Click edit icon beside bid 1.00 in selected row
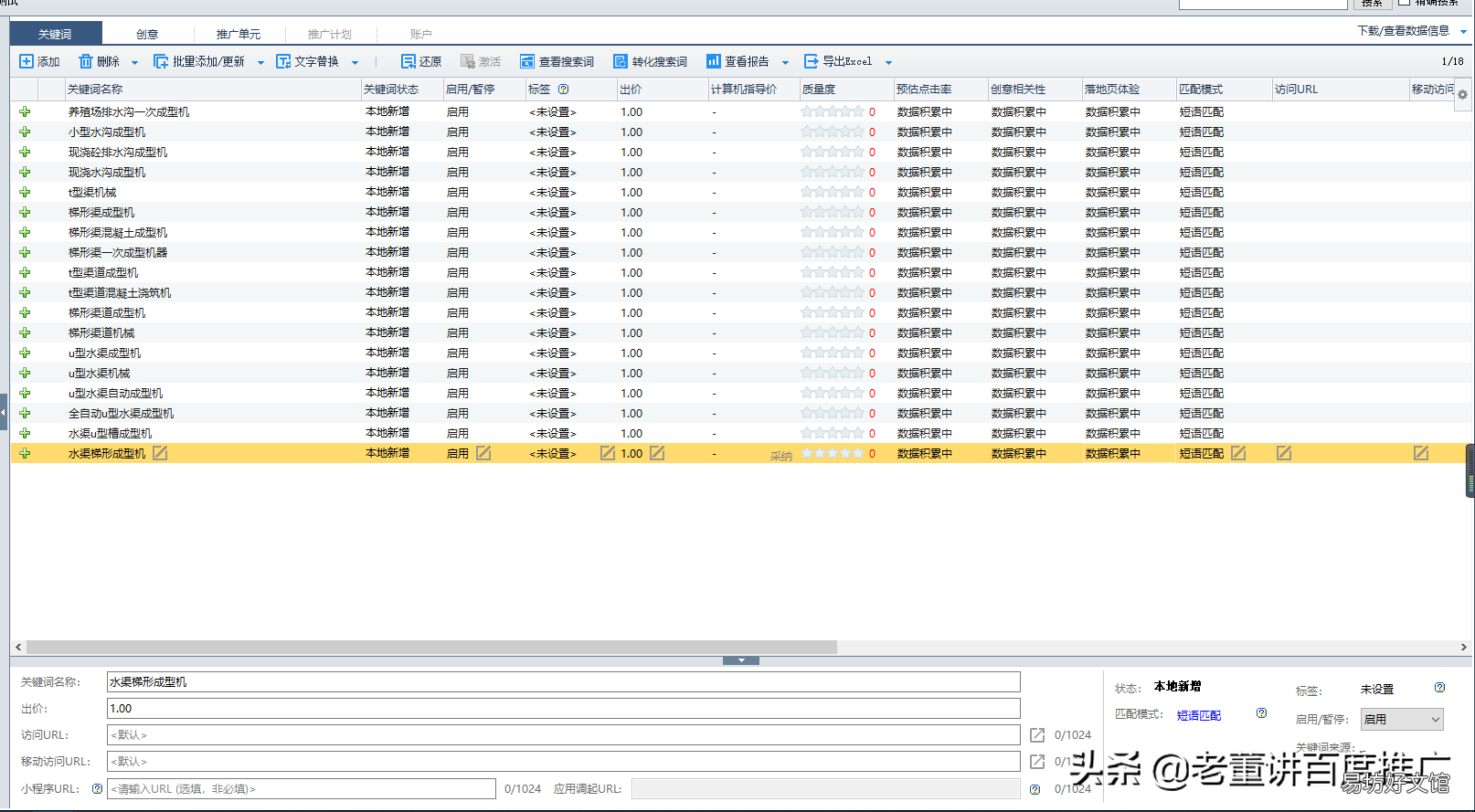 point(657,453)
